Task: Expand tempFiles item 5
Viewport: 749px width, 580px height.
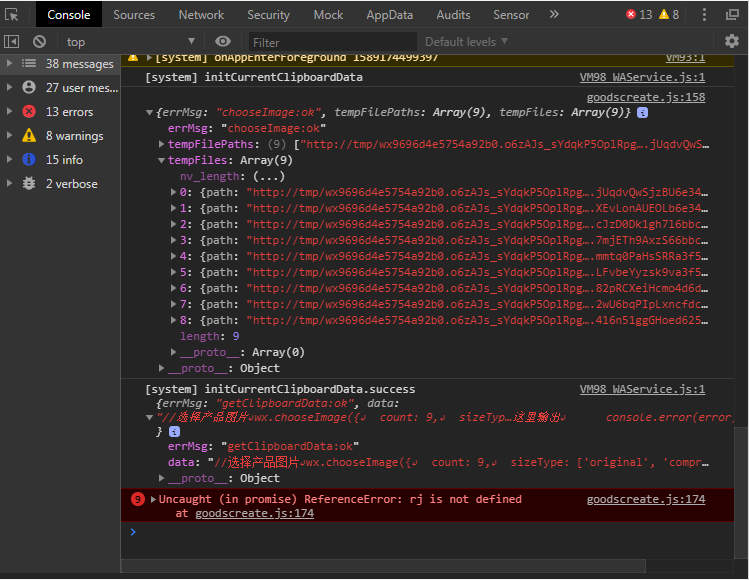Action: point(174,272)
